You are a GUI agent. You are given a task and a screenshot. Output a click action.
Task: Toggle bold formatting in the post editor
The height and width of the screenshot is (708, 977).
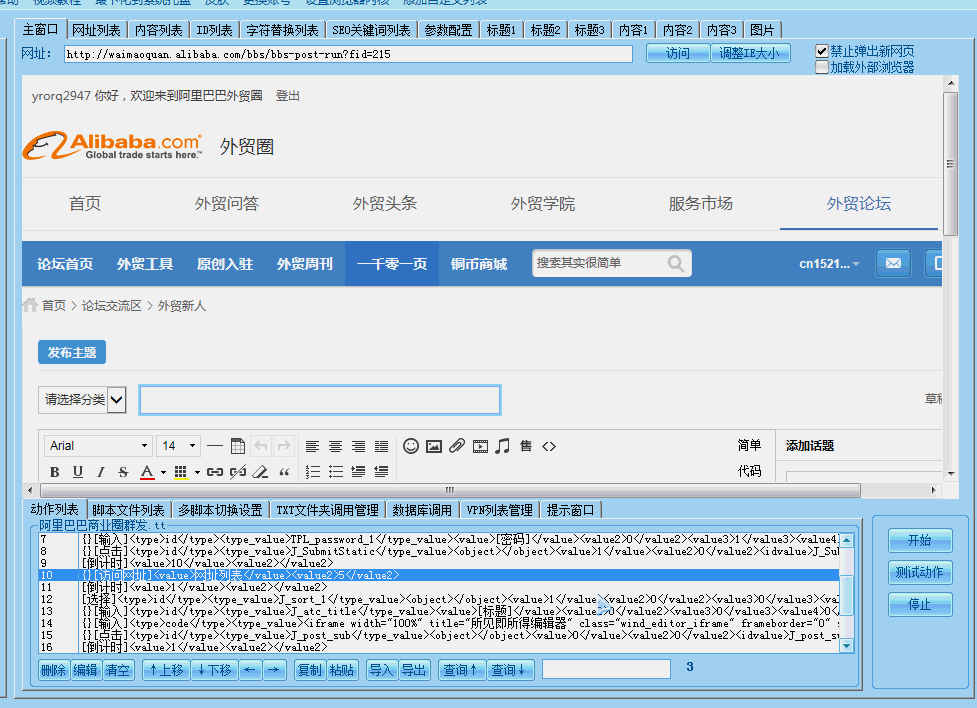(x=55, y=472)
